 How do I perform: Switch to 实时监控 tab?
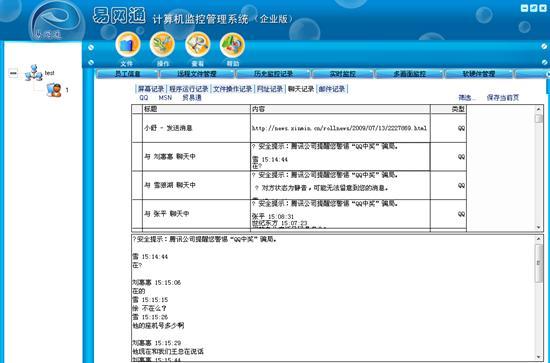pos(343,74)
